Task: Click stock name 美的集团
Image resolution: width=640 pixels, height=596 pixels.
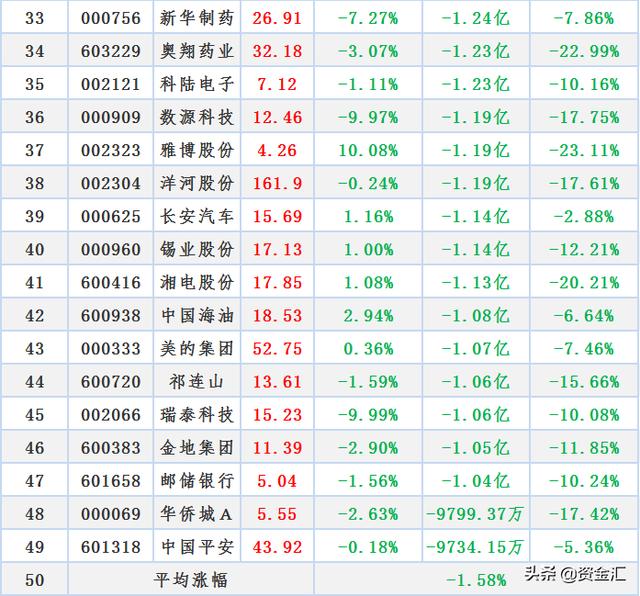Action: click(x=197, y=349)
